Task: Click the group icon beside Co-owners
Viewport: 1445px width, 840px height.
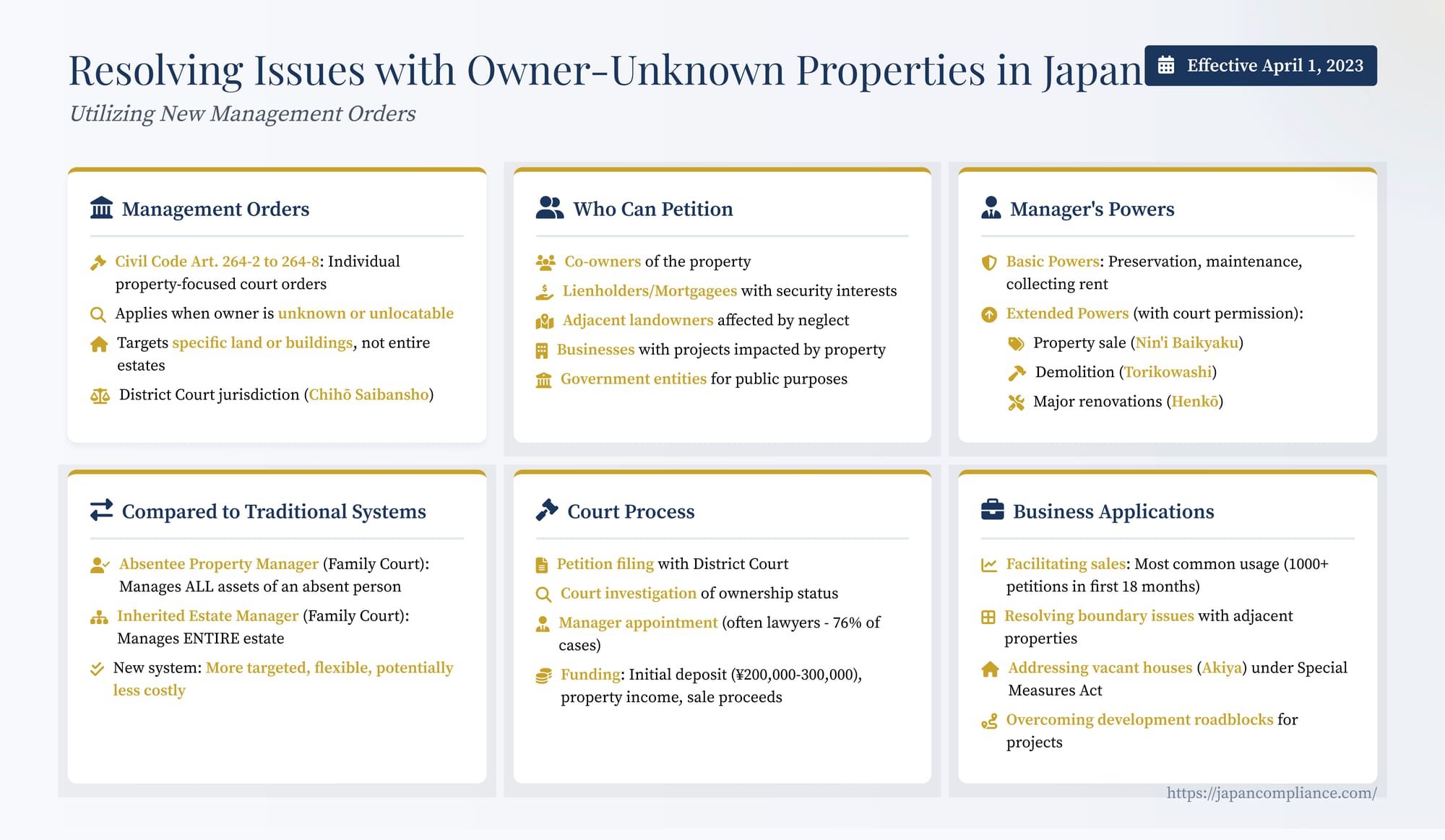Action: pos(545,263)
